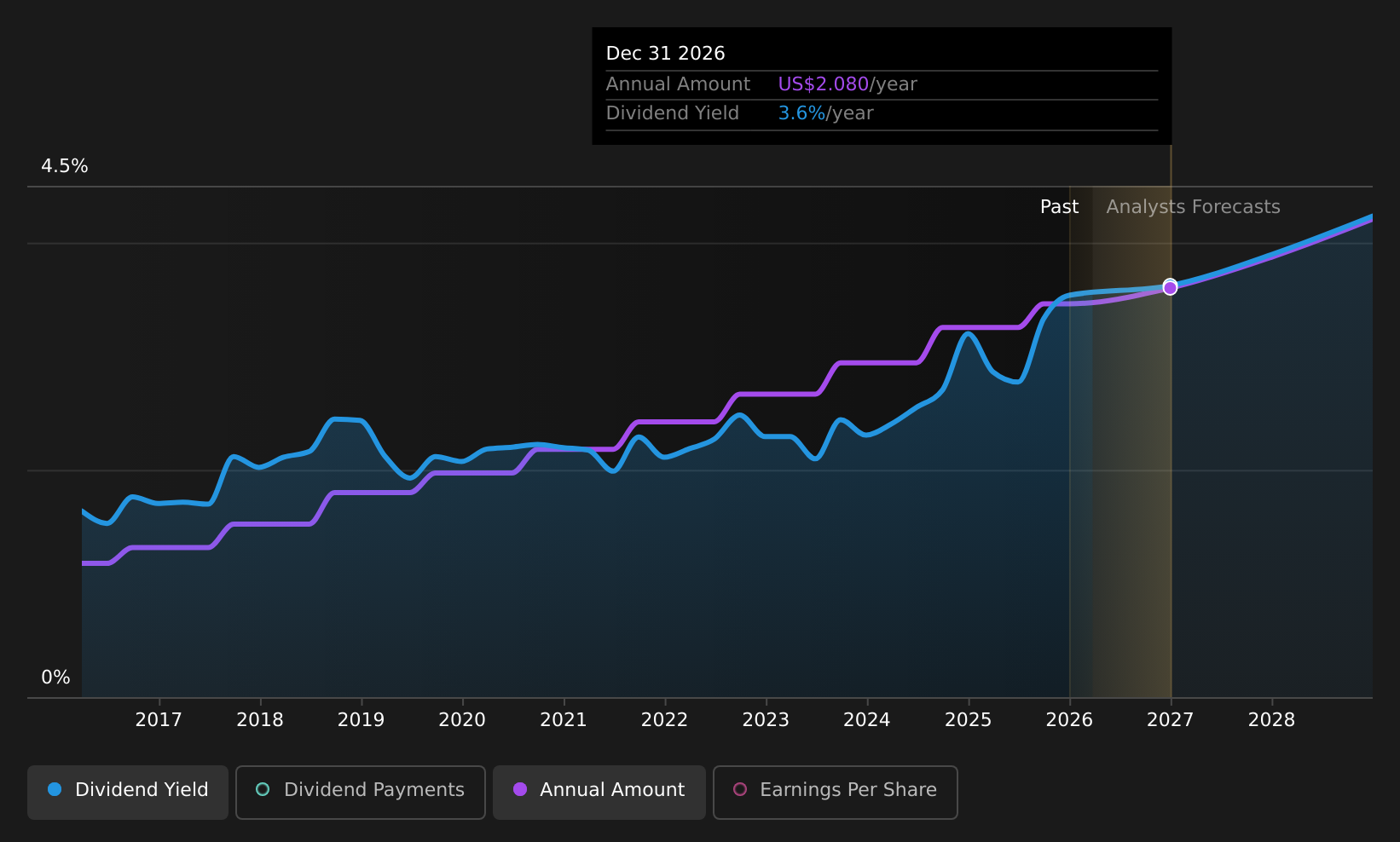This screenshot has width=1400, height=842.
Task: Click the Past label on chart
Action: pos(1060,207)
